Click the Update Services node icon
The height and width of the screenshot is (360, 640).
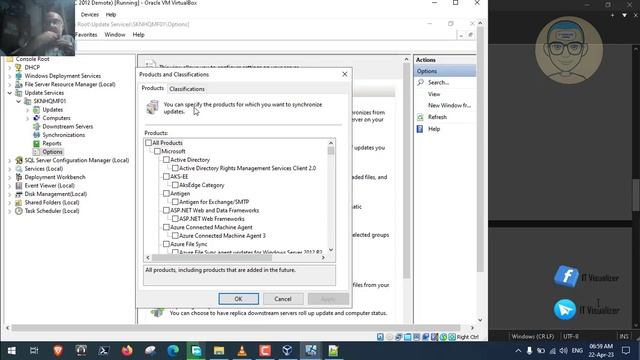[18, 93]
